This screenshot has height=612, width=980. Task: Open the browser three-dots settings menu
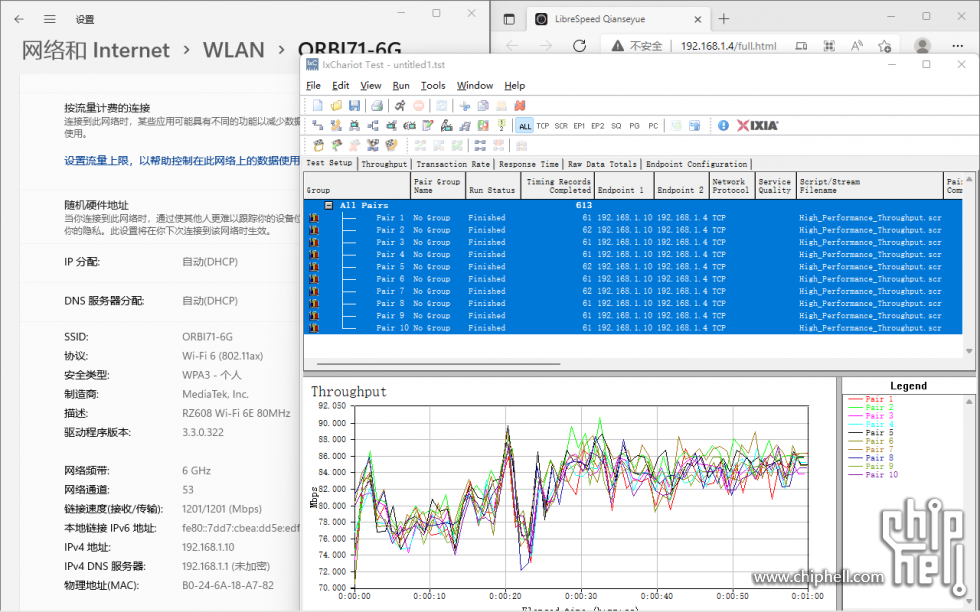pyautogui.click(x=958, y=46)
